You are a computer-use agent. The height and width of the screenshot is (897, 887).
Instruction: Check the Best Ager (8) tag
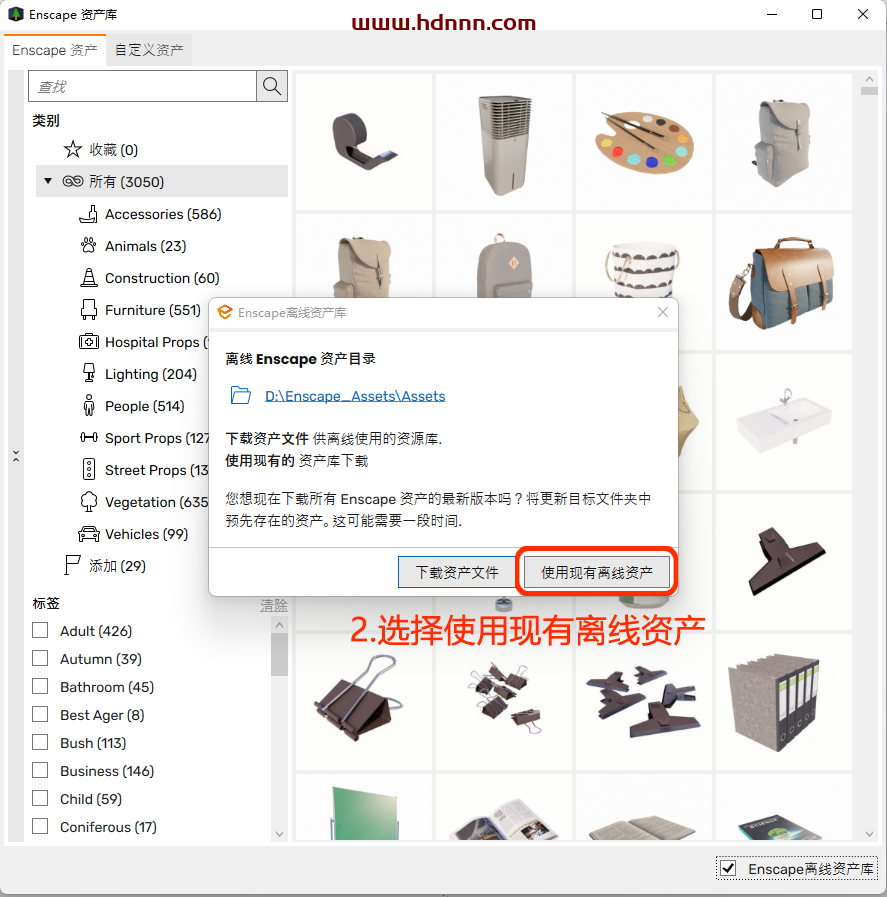point(40,715)
